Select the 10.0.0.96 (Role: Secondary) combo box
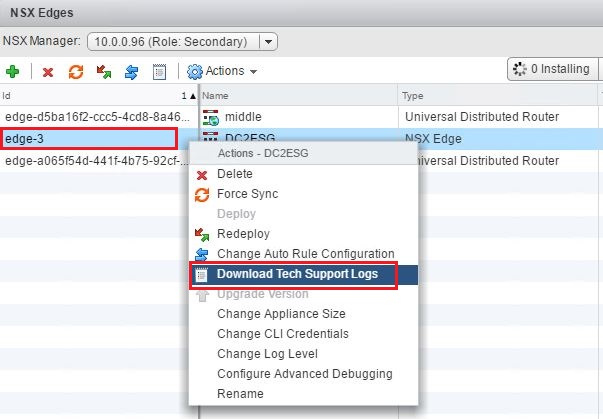This screenshot has height=419, width=603. point(182,42)
